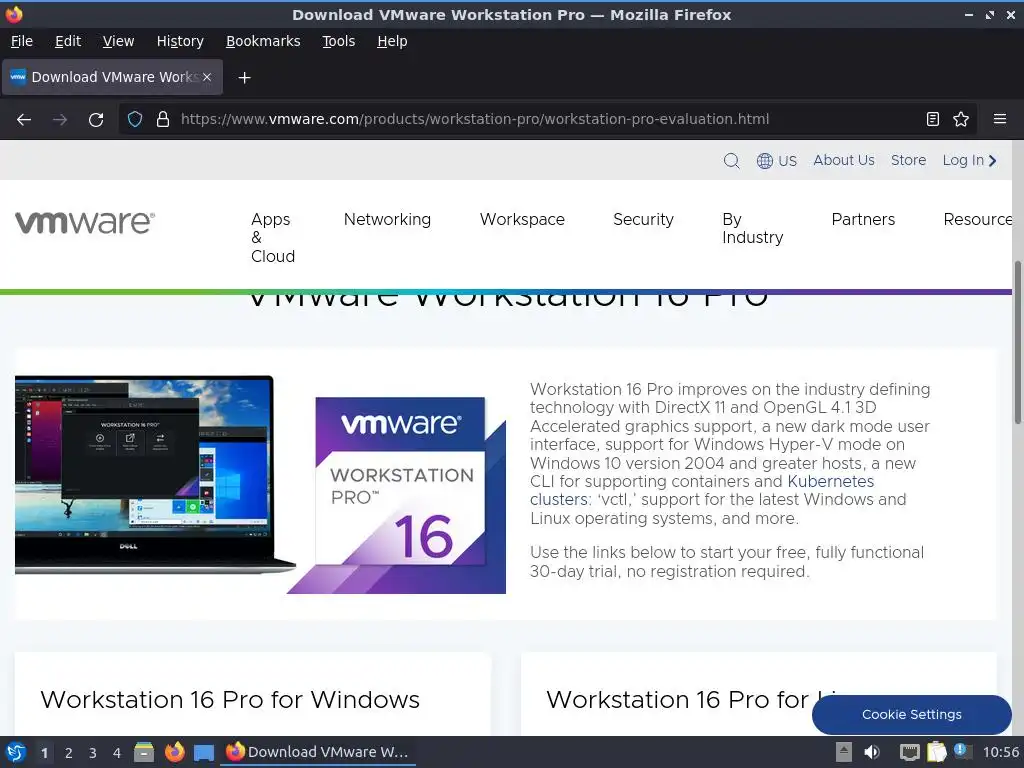Image resolution: width=1024 pixels, height=768 pixels.
Task: Switch to workspace 1
Action: pyautogui.click(x=44, y=753)
